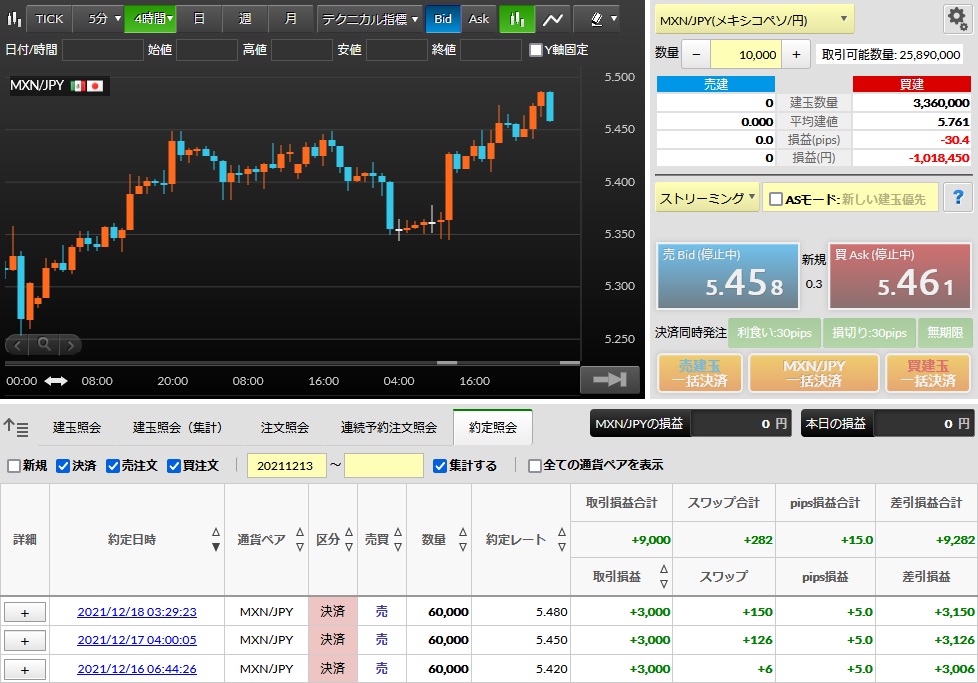Screen dimensions: 978x683
Task: Sort table by 約定レート column
Action: pos(562,540)
